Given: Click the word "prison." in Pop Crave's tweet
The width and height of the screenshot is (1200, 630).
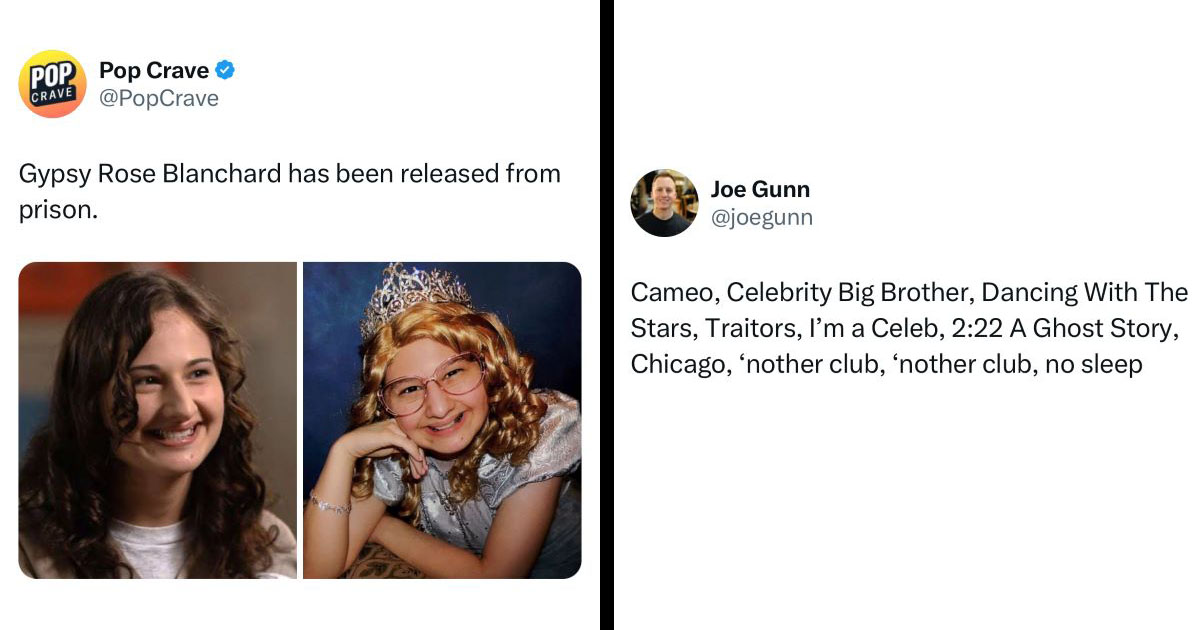Looking at the screenshot, I should tap(58, 211).
